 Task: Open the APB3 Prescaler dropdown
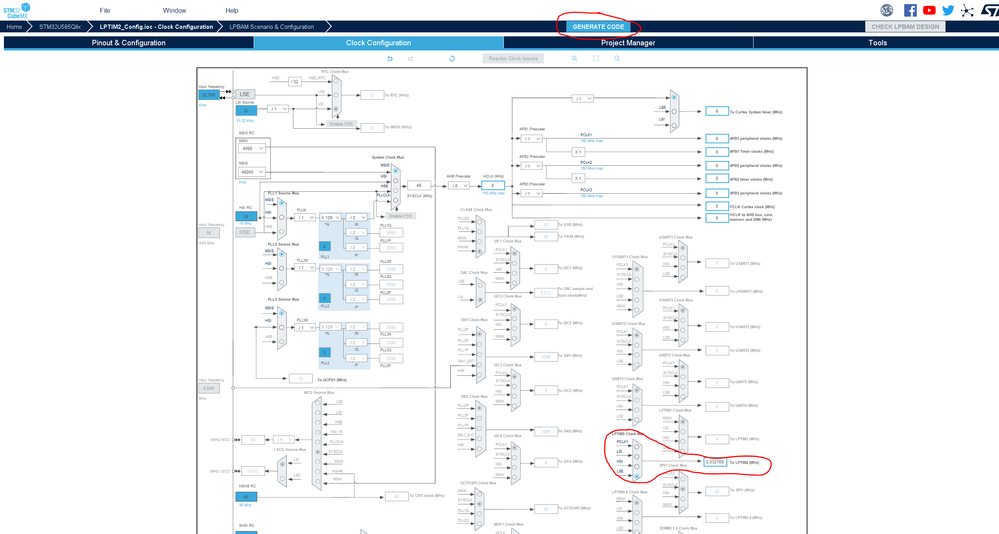[x=531, y=193]
